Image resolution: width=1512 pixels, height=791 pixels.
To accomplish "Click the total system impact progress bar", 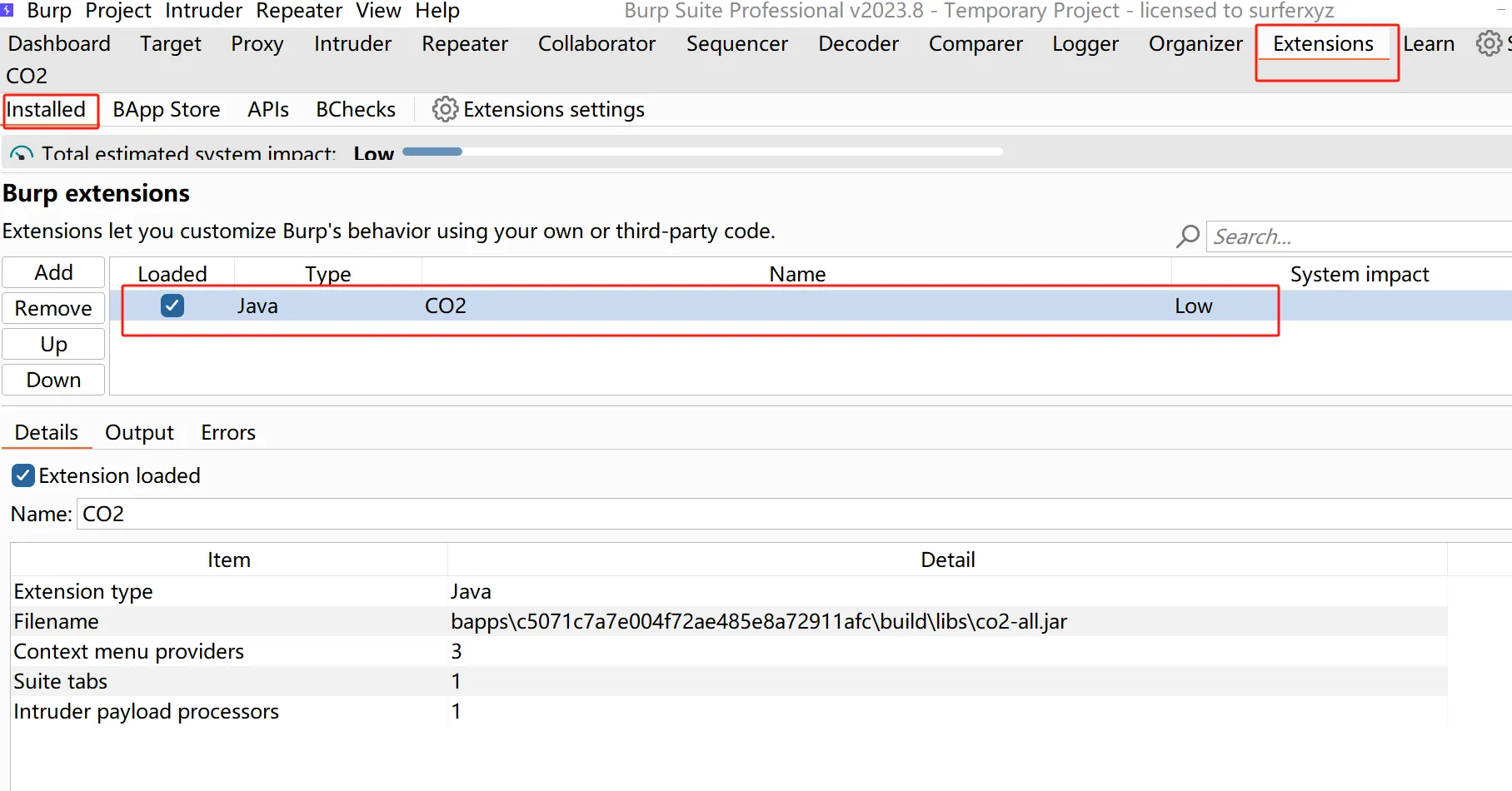I will click(x=702, y=152).
